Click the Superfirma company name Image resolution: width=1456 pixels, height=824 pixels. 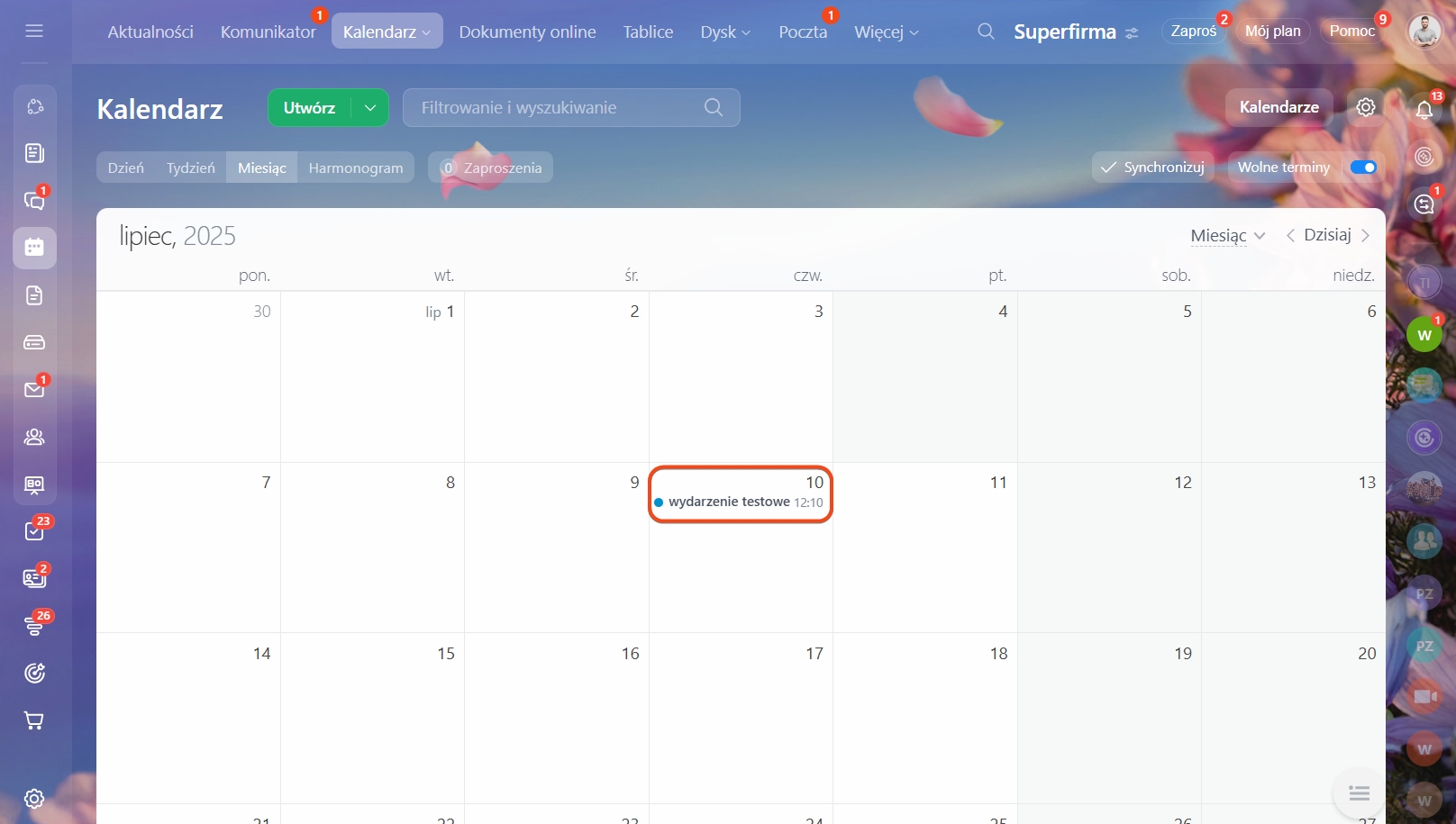point(1065,32)
